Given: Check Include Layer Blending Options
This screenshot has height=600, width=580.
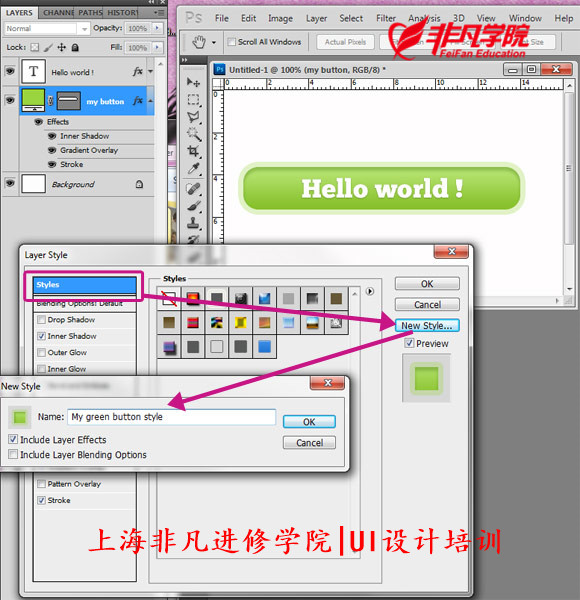Looking at the screenshot, I should coord(13,454).
